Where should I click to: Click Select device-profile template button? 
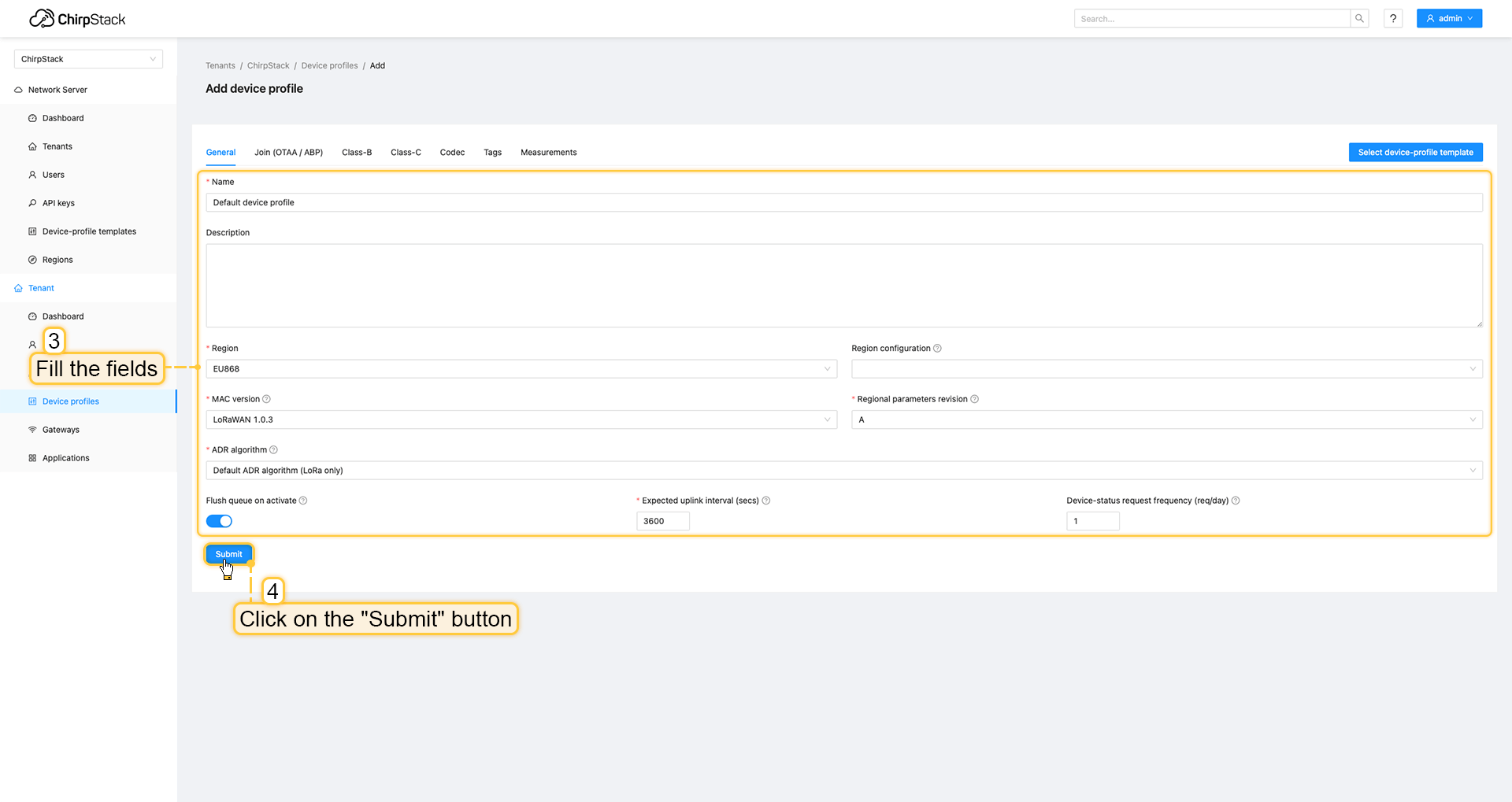(x=1415, y=153)
